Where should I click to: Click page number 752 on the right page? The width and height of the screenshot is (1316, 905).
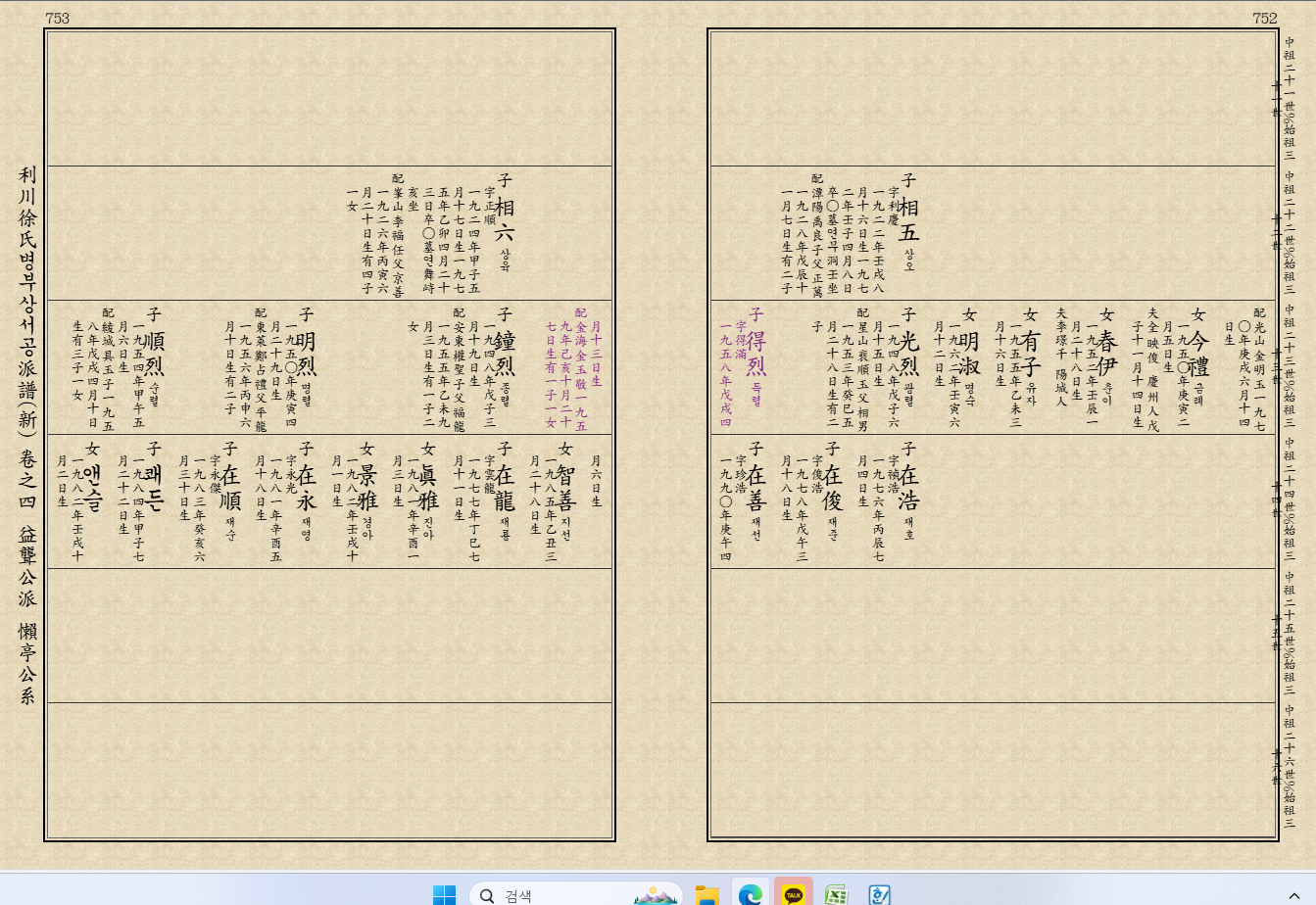1264,16
